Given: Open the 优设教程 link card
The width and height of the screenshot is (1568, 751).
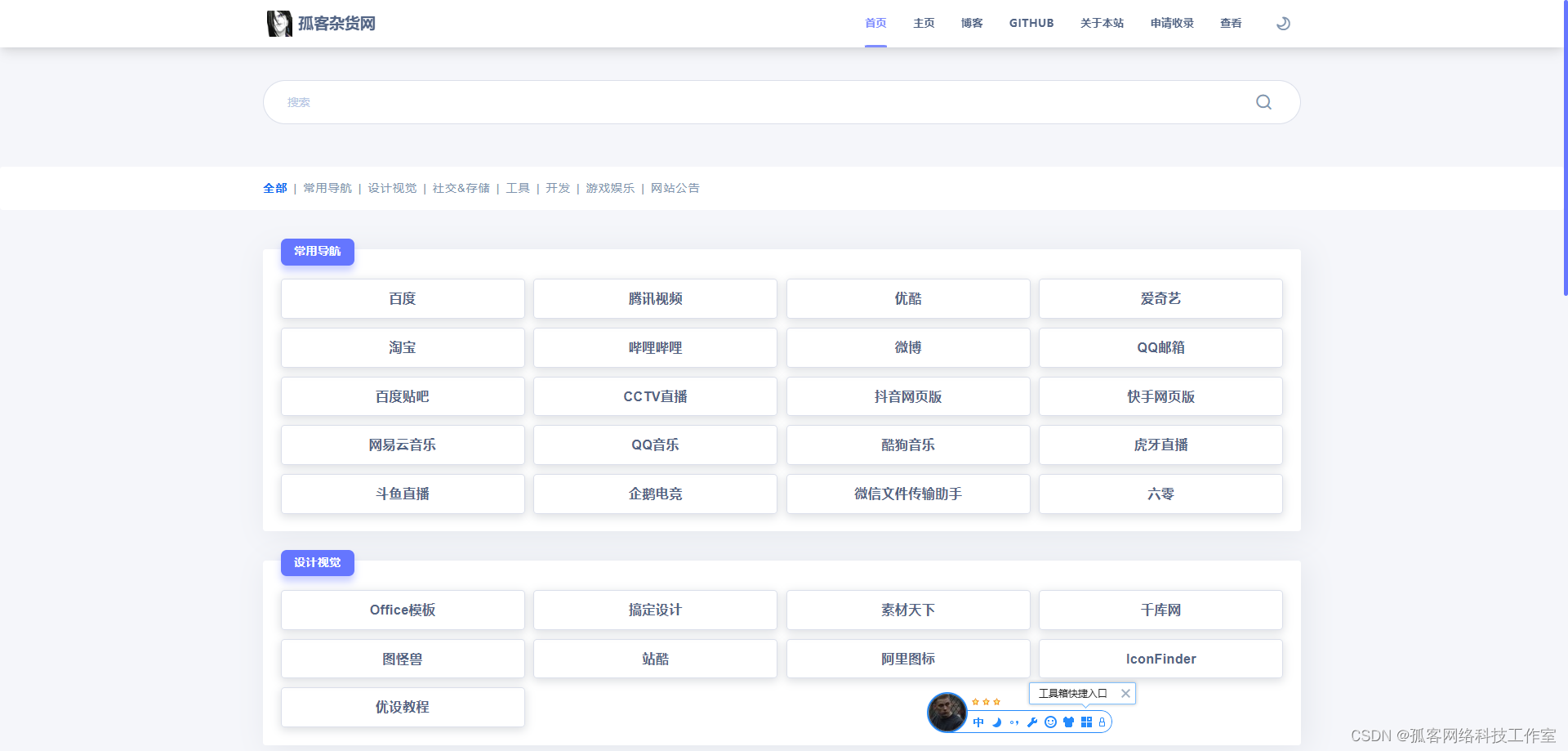Looking at the screenshot, I should coord(403,708).
